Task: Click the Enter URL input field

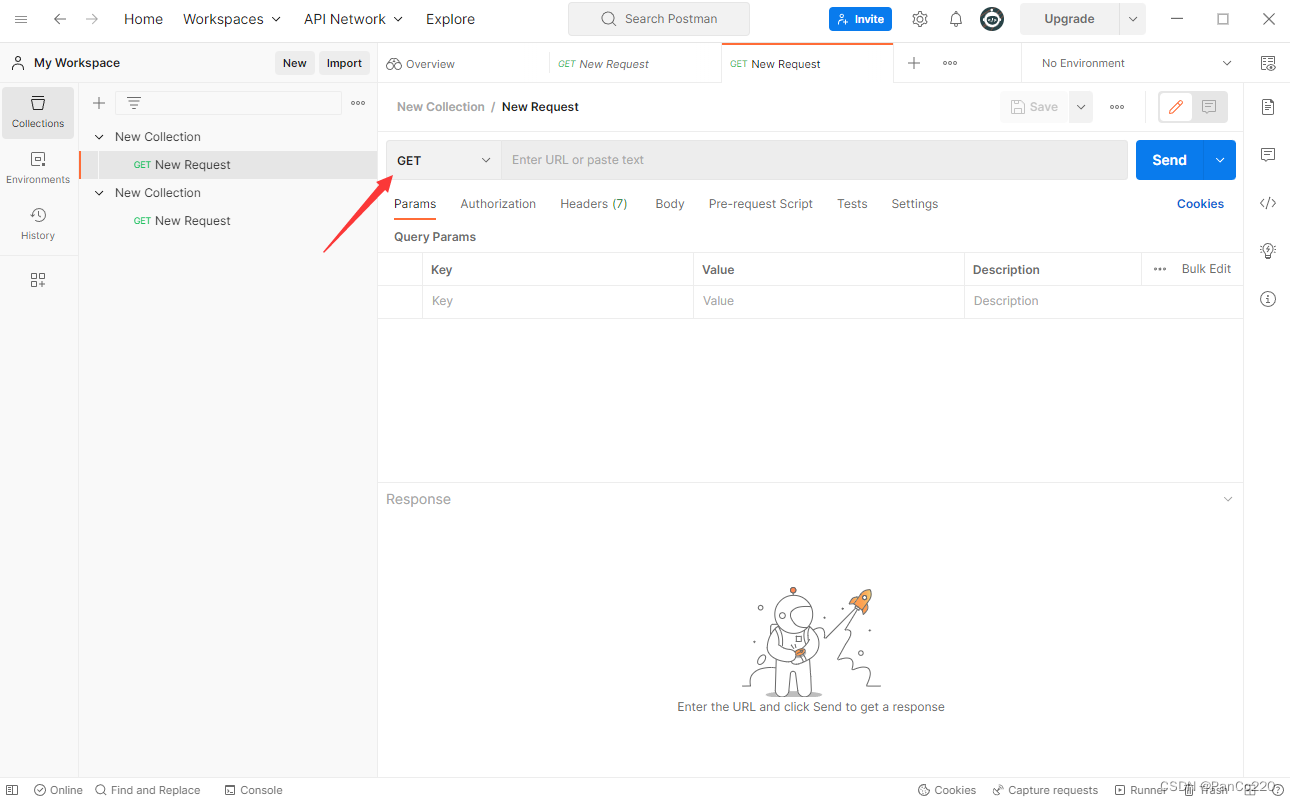Action: point(814,160)
